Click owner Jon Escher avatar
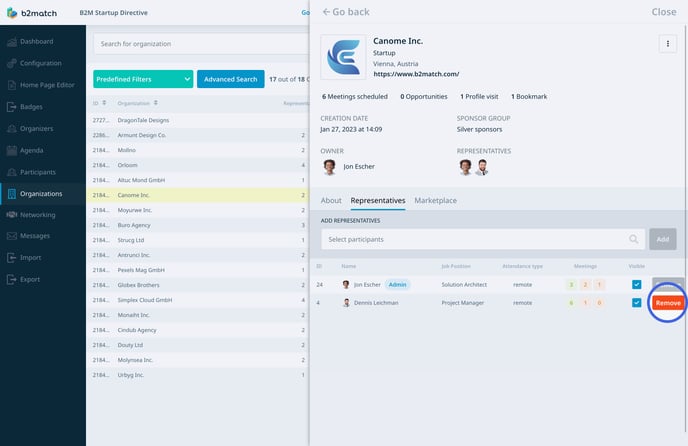The width and height of the screenshot is (688, 446). (330, 167)
